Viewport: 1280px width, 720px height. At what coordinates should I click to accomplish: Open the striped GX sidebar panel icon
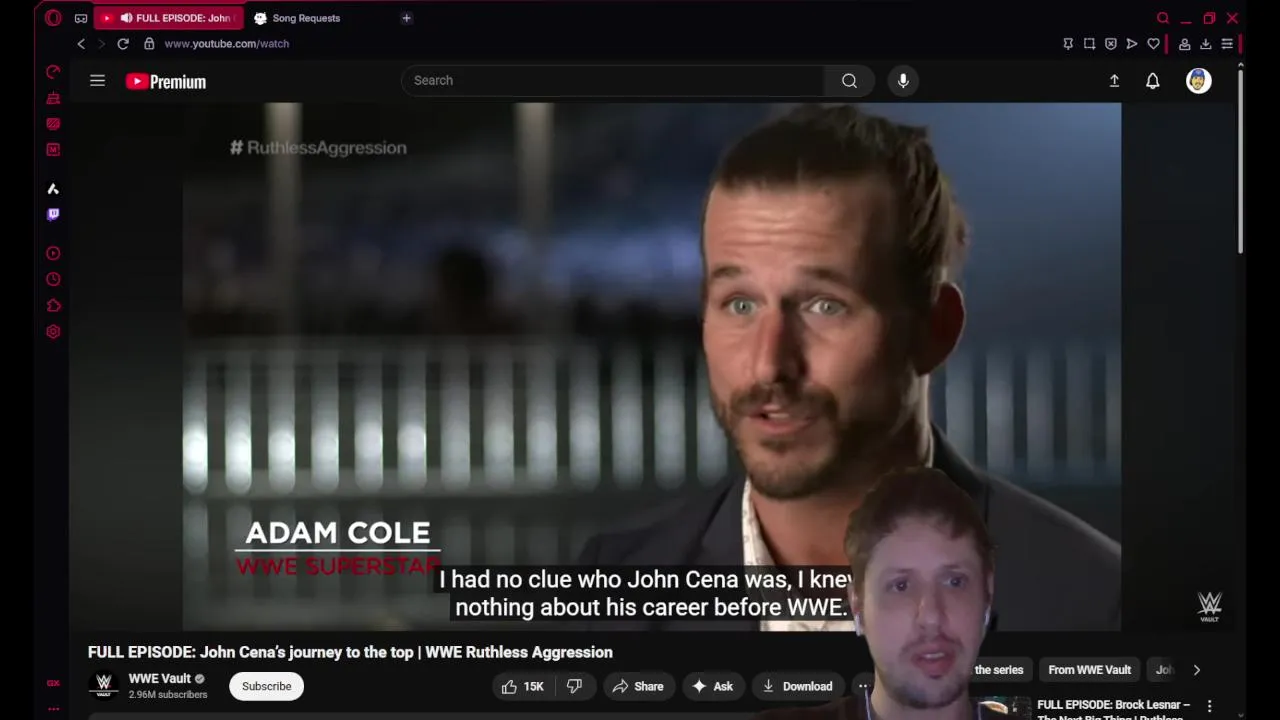[x=53, y=124]
